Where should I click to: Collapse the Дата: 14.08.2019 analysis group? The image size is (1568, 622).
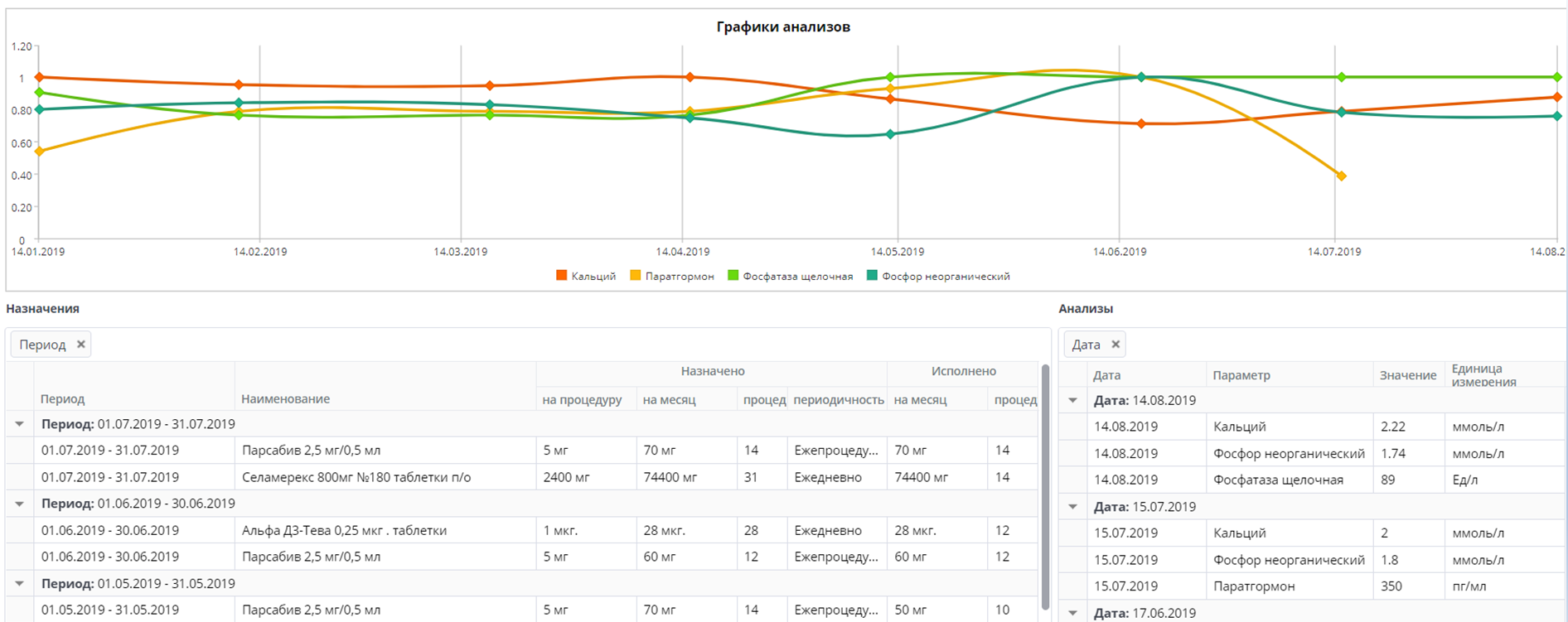[x=1072, y=400]
